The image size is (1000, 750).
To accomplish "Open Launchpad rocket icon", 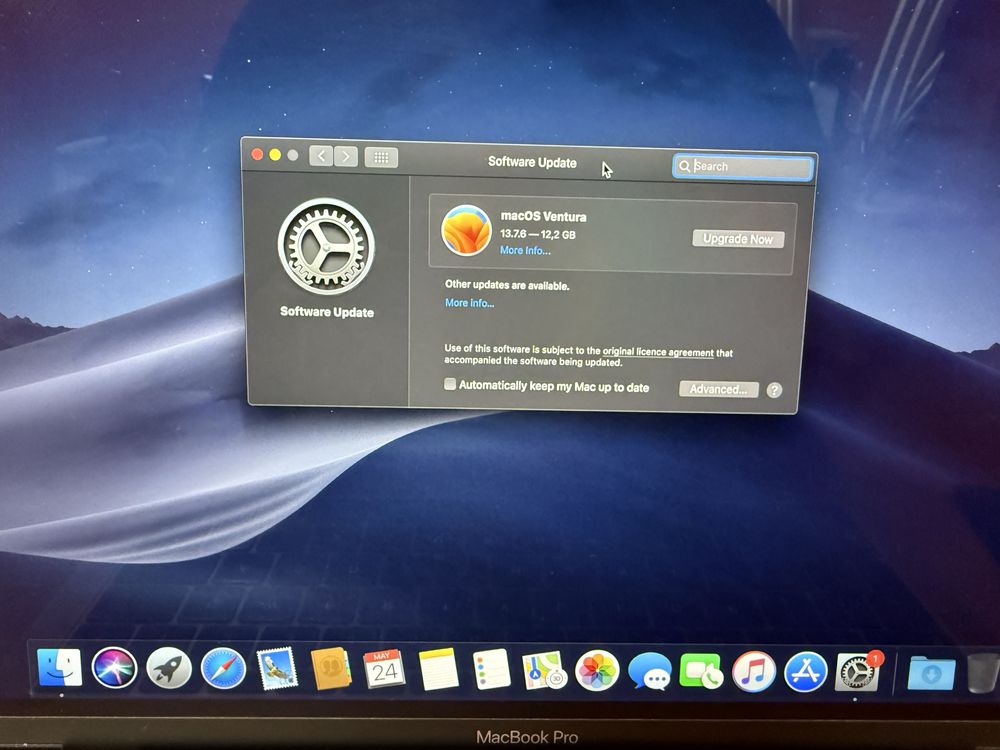I will click(x=169, y=669).
